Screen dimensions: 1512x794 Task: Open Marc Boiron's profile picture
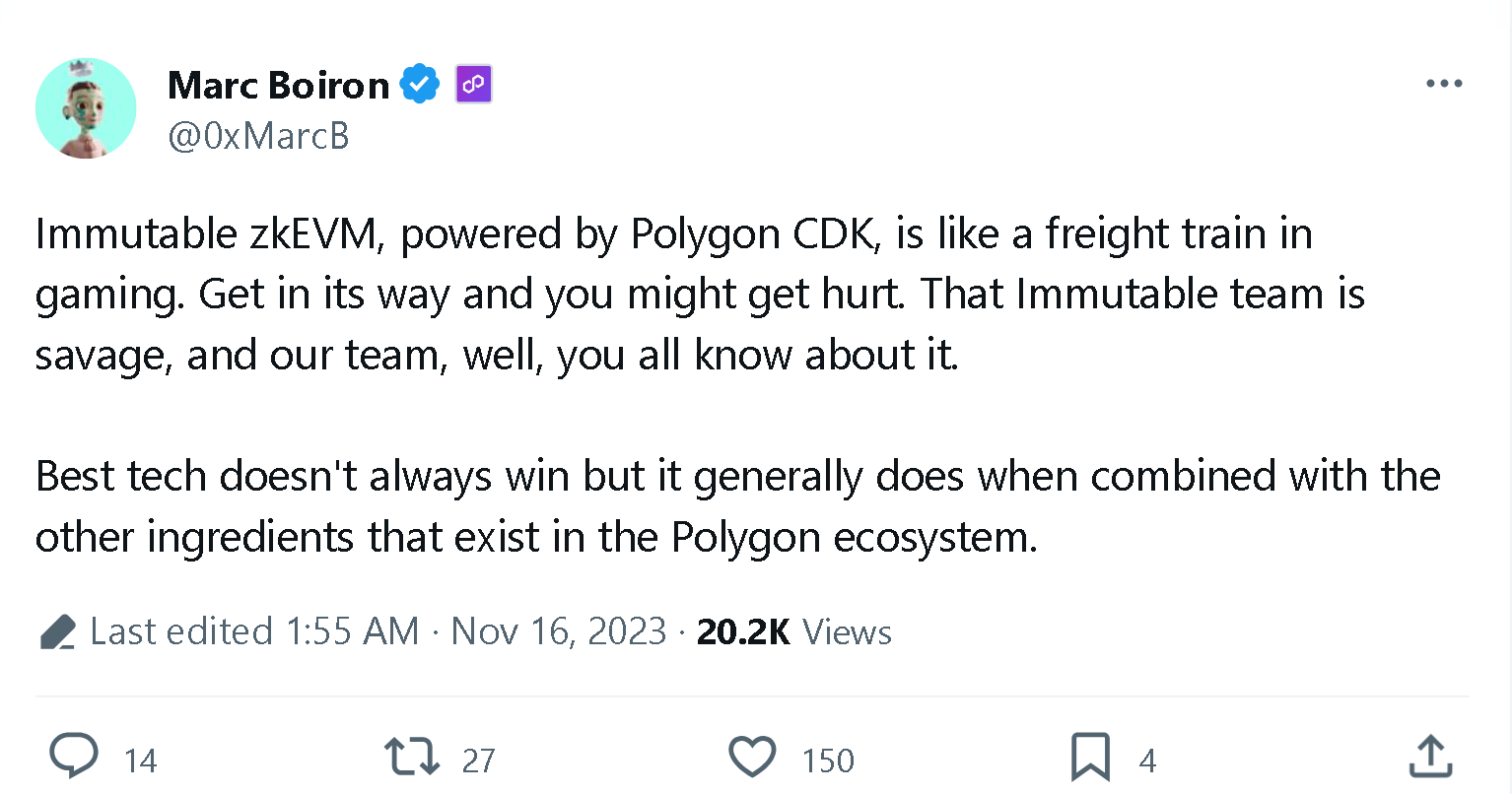pos(86,108)
